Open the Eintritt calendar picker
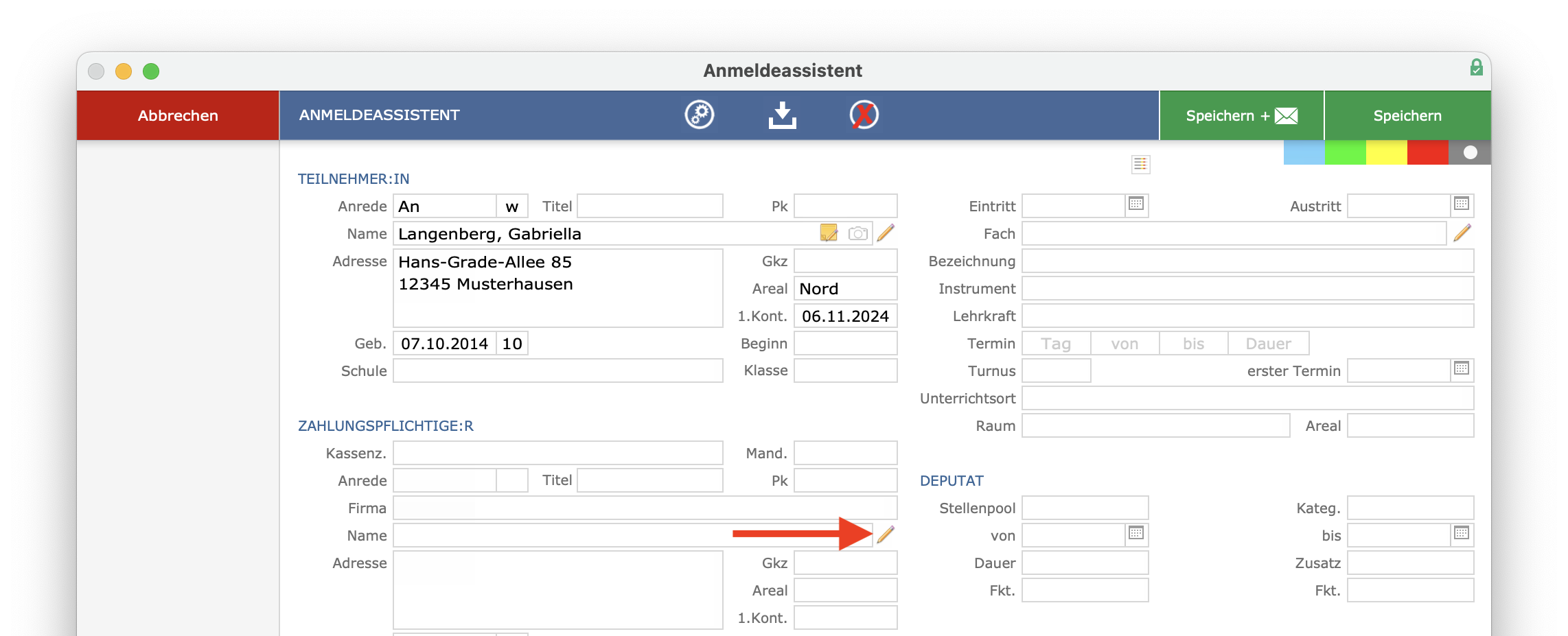 coord(1136,204)
